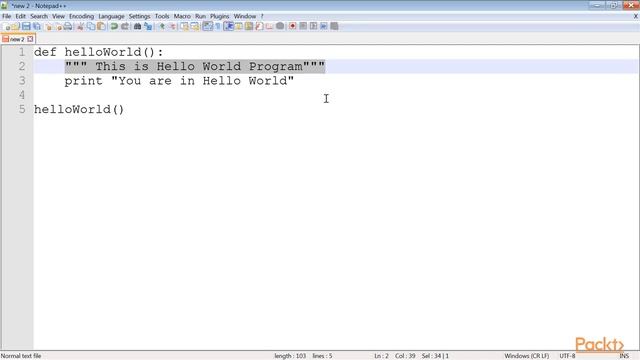The image size is (640, 360).
Task: Click the print statement on line 3
Action: click(x=179, y=81)
